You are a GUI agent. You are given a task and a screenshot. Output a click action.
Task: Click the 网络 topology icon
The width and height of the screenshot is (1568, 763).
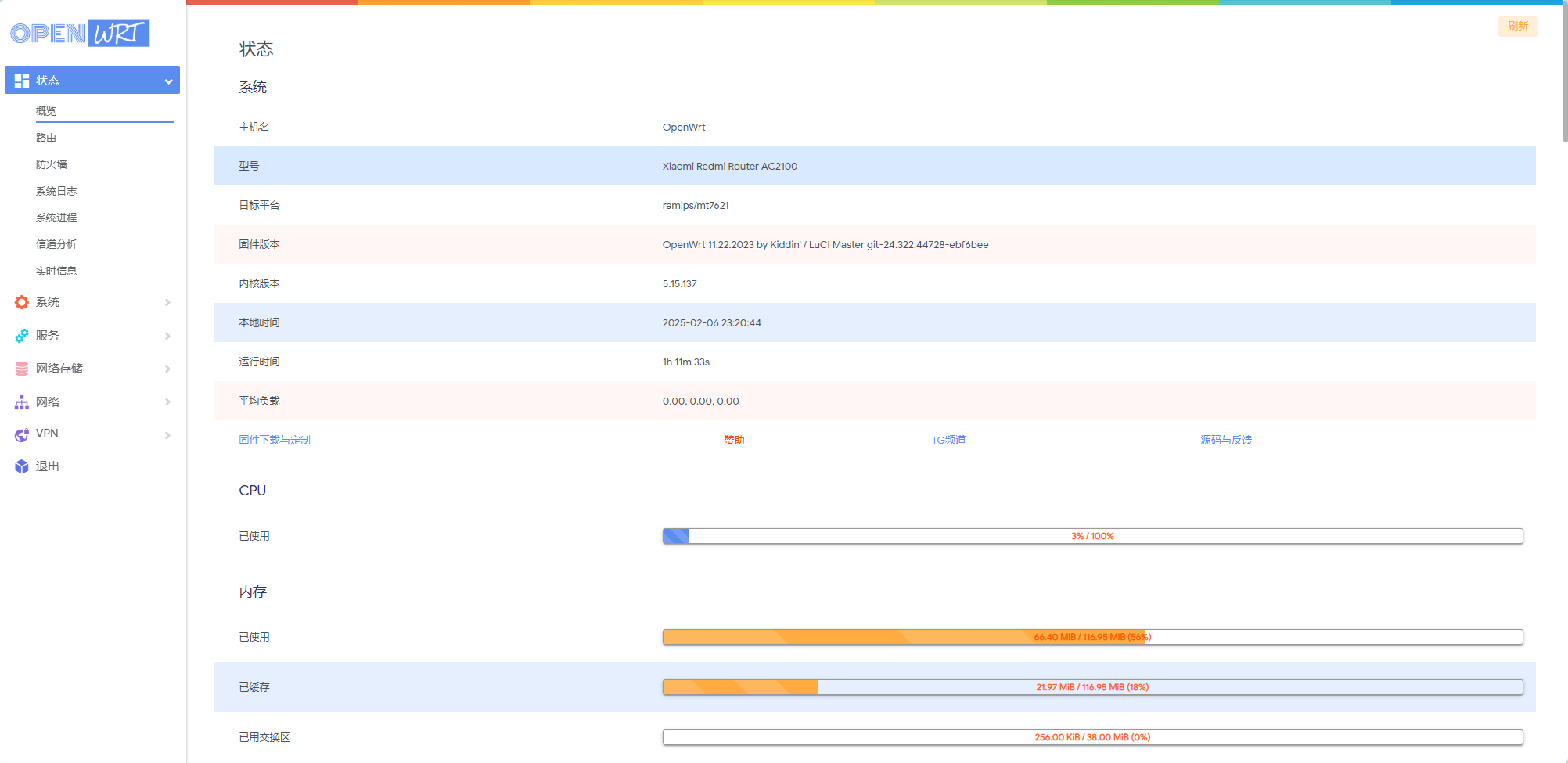click(22, 402)
